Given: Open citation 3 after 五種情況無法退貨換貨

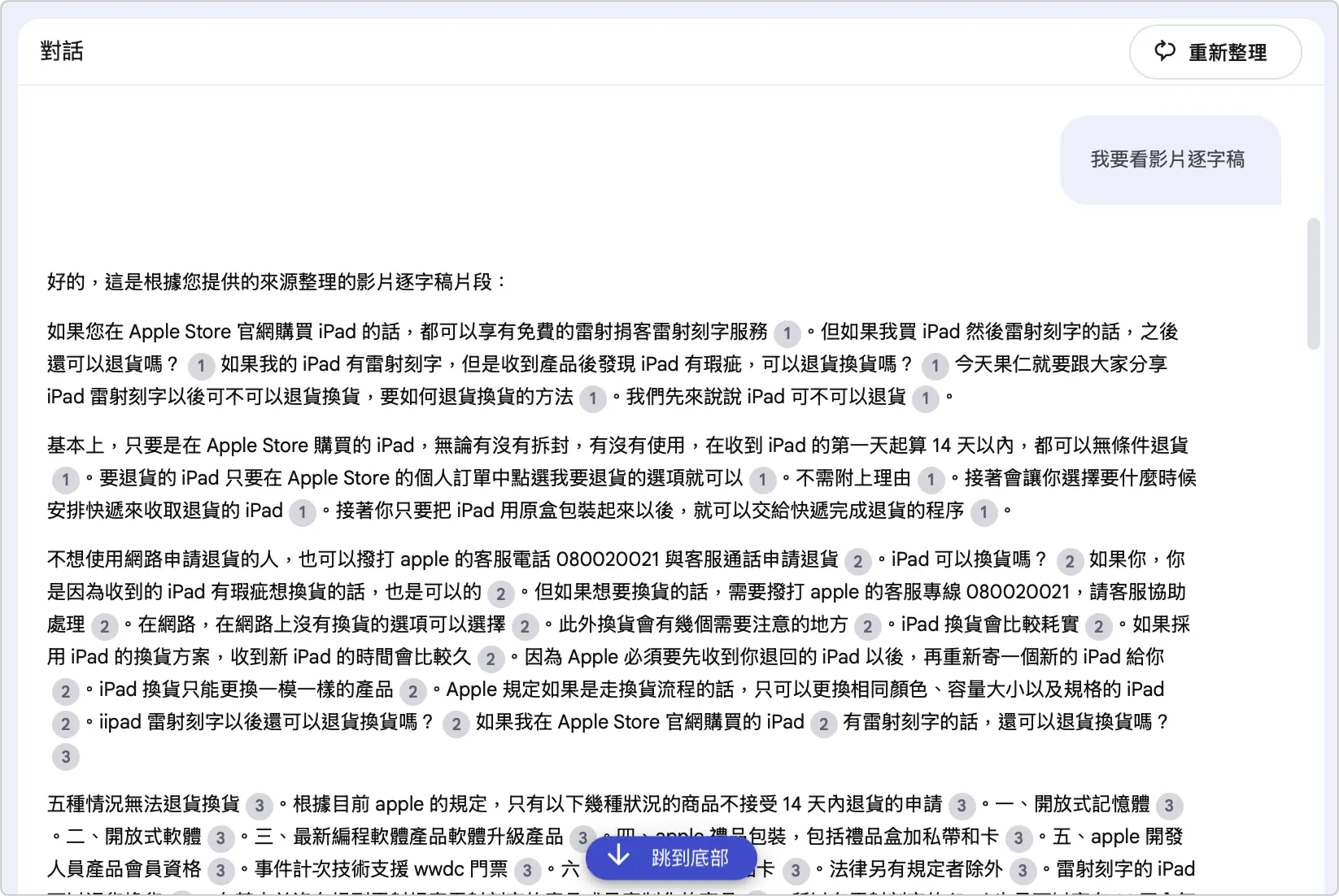Looking at the screenshot, I should [x=259, y=805].
